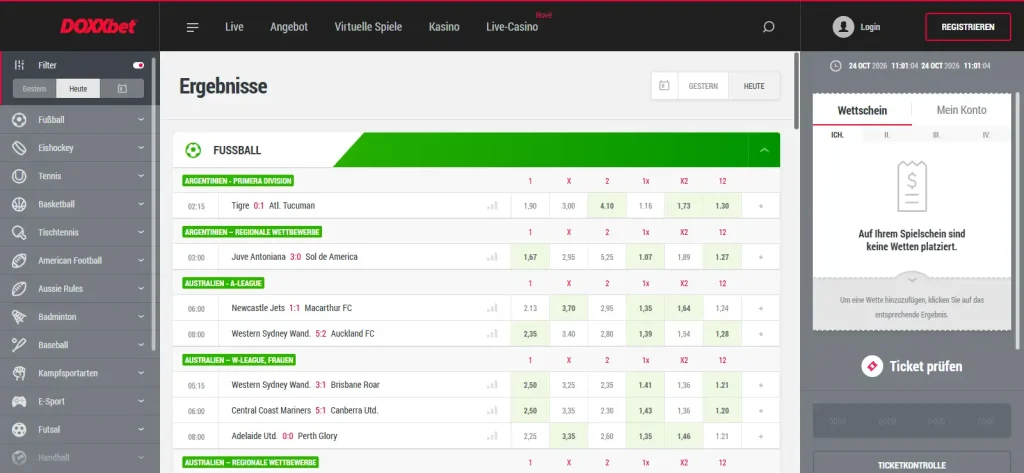Screen dimensions: 1024x473
Task: Select ticket tab IV.
Action: [985, 135]
